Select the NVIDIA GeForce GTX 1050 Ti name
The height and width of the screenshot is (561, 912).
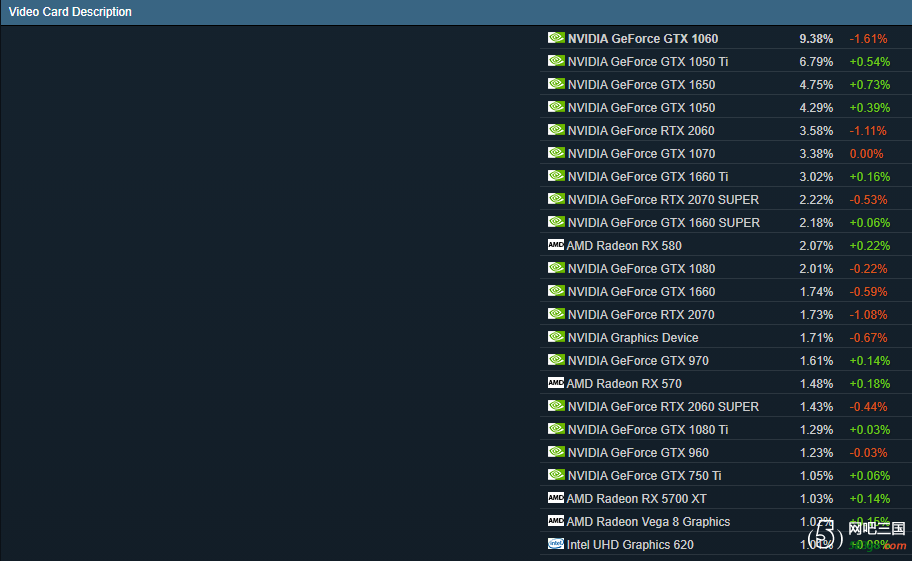[x=648, y=62]
